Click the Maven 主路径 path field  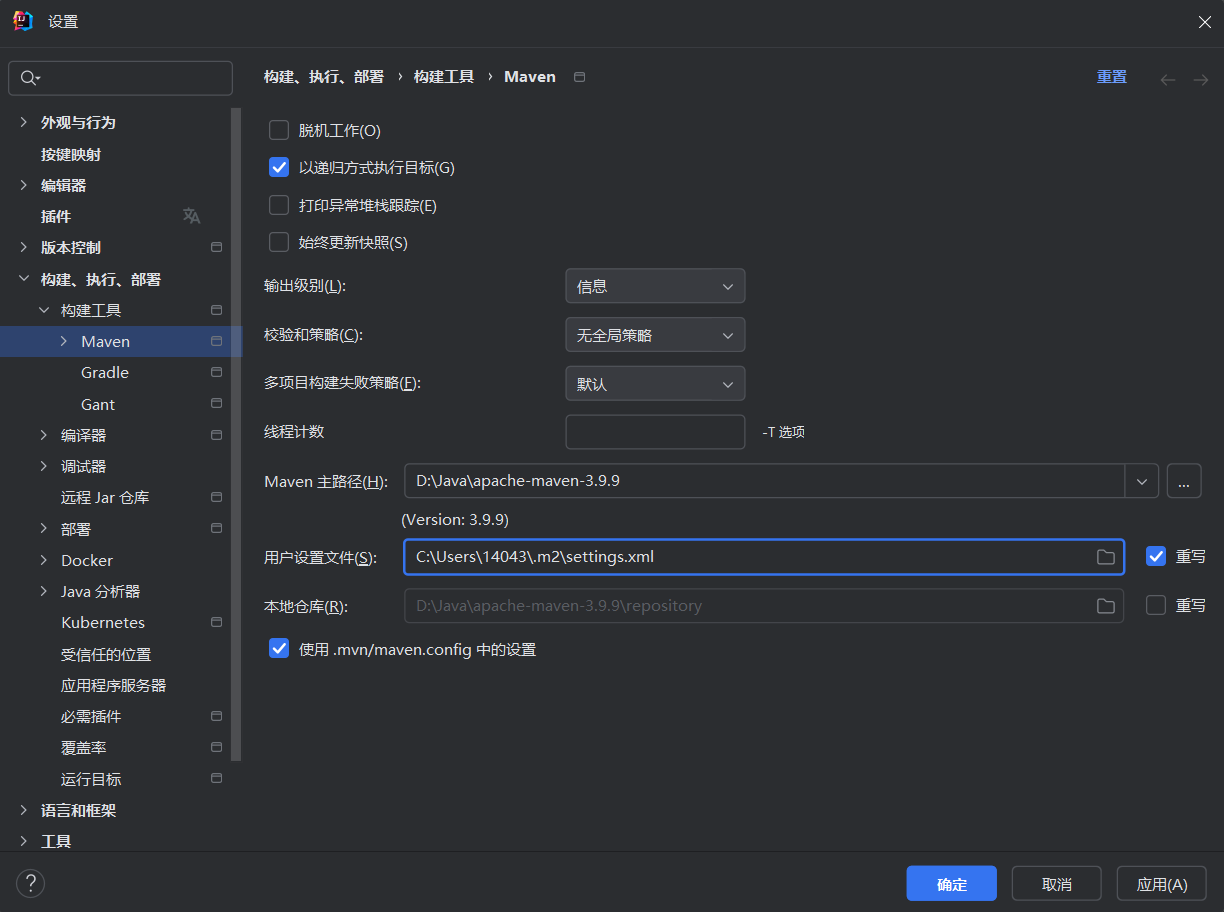(764, 481)
